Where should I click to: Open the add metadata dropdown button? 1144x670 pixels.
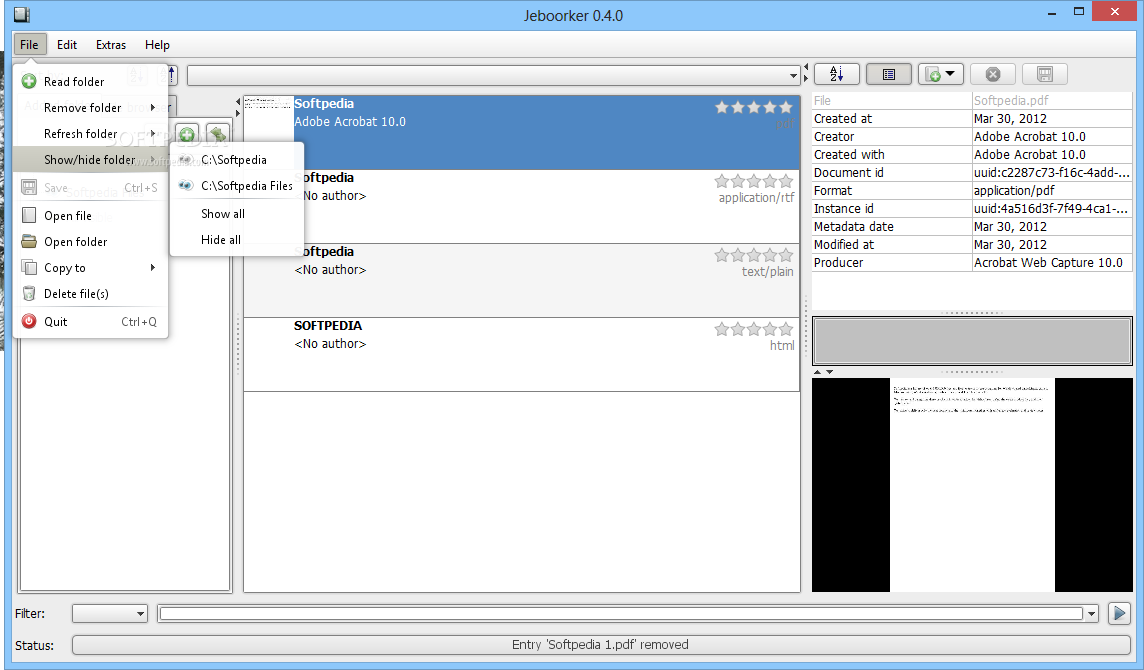[940, 74]
